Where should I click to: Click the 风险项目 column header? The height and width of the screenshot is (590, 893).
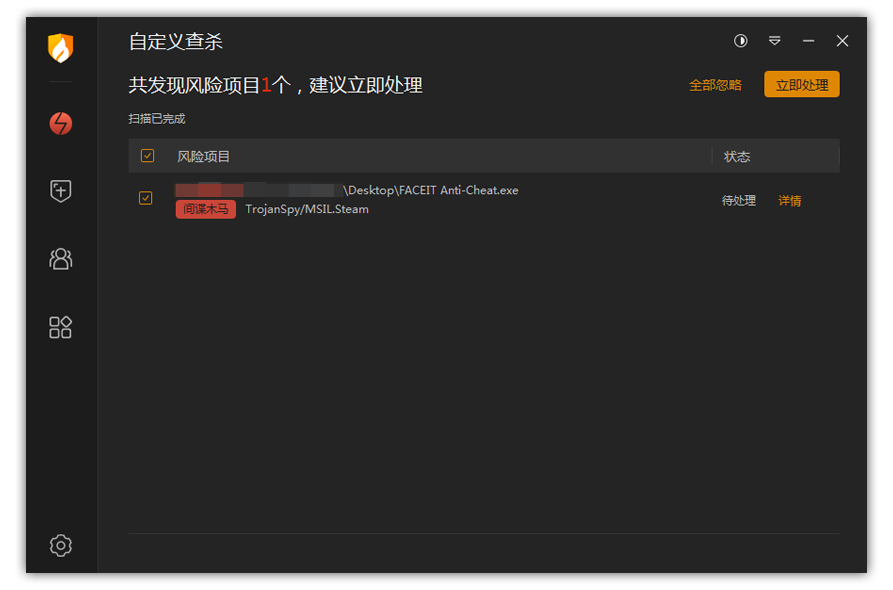(204, 157)
